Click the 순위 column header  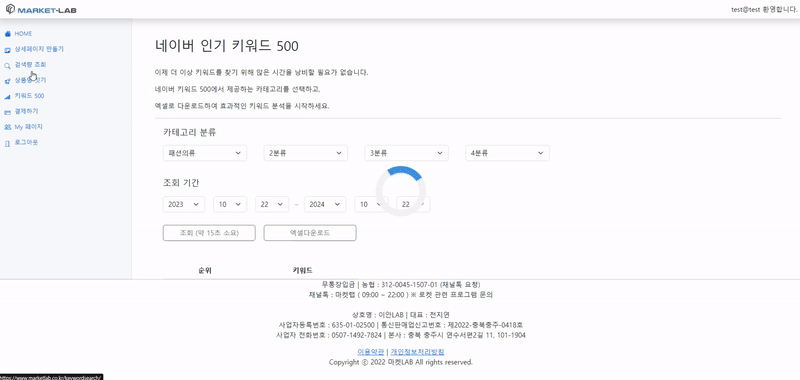point(205,270)
